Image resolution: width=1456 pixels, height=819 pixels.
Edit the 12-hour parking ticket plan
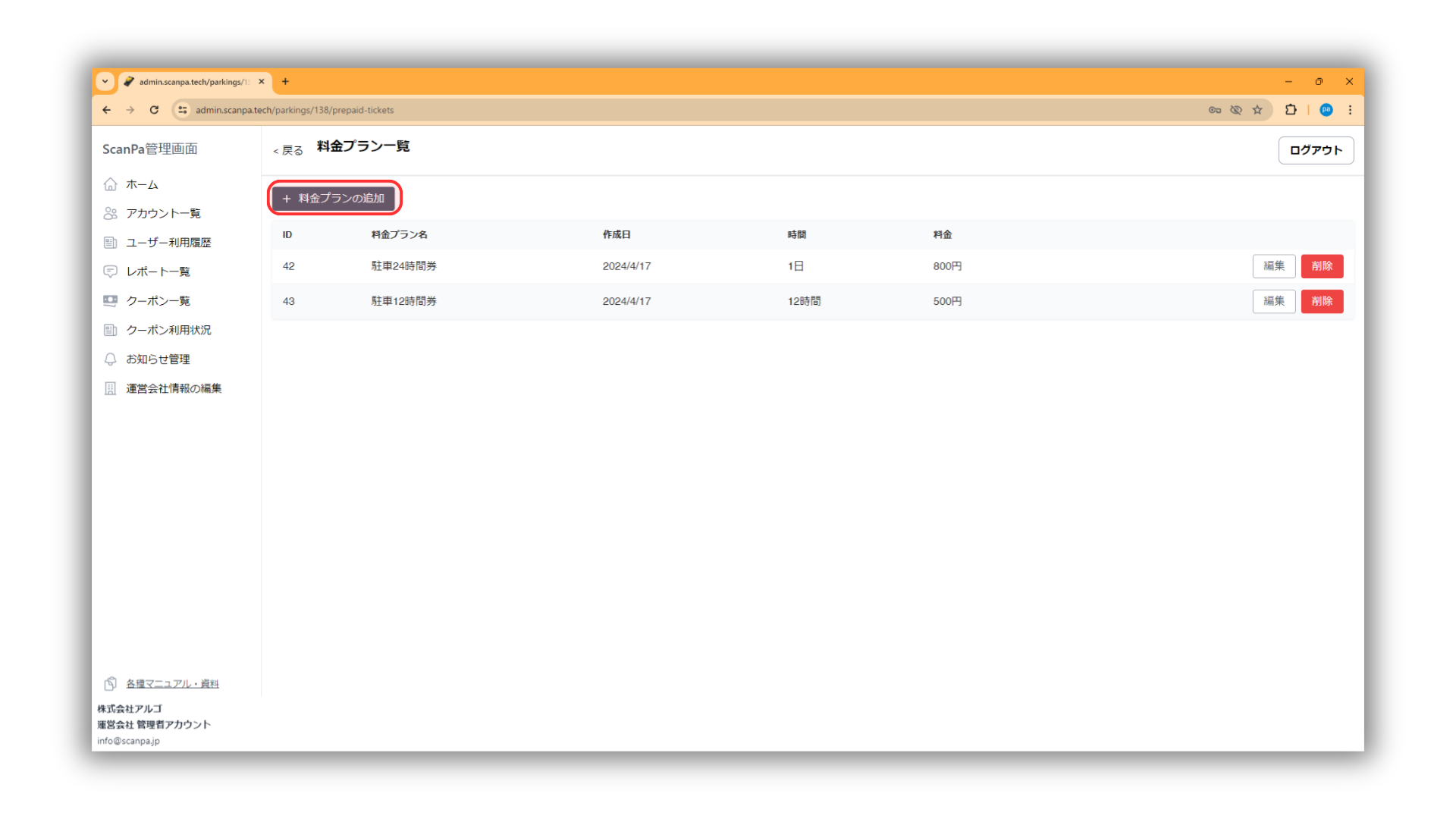point(1273,301)
